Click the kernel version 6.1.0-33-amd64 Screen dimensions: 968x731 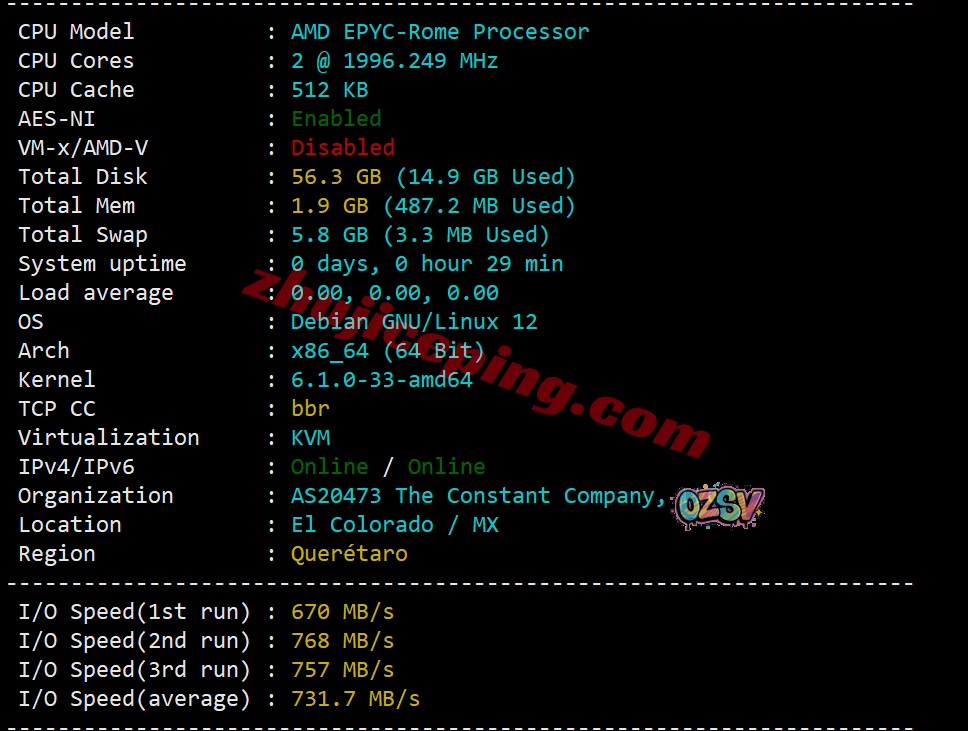pyautogui.click(x=382, y=380)
